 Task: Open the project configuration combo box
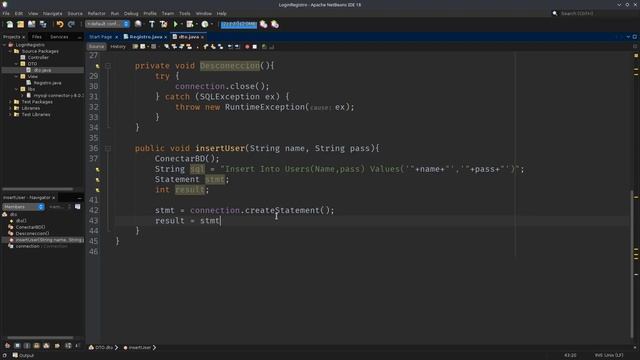click(x=107, y=24)
